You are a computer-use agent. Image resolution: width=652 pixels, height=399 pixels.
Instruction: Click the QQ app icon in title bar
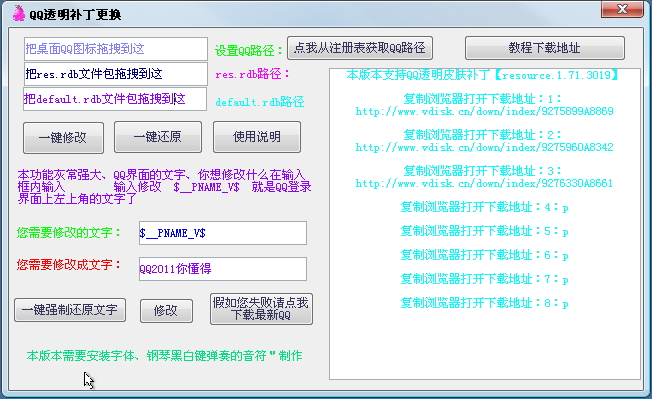click(x=19, y=13)
